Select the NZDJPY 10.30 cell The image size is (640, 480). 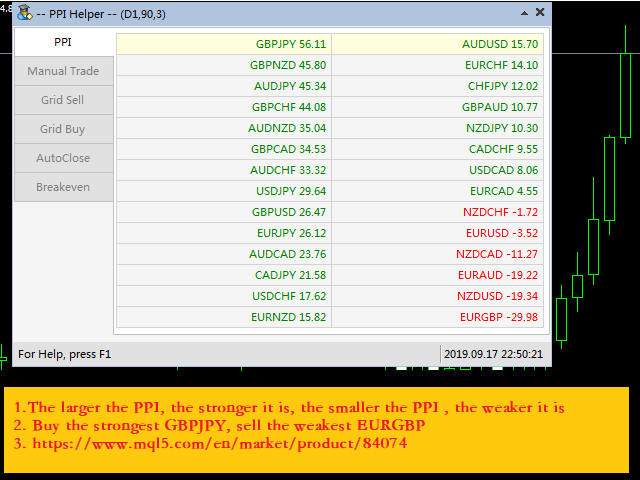[x=438, y=128]
